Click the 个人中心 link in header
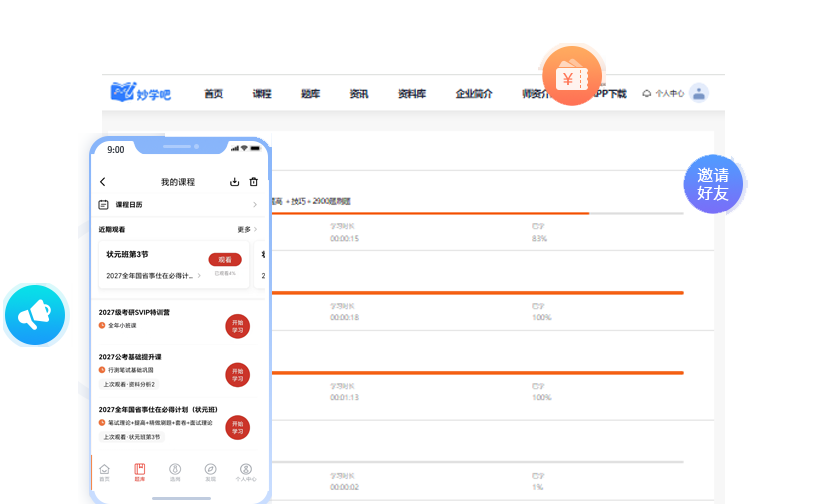Viewport: 822px width, 504px height. [x=669, y=93]
